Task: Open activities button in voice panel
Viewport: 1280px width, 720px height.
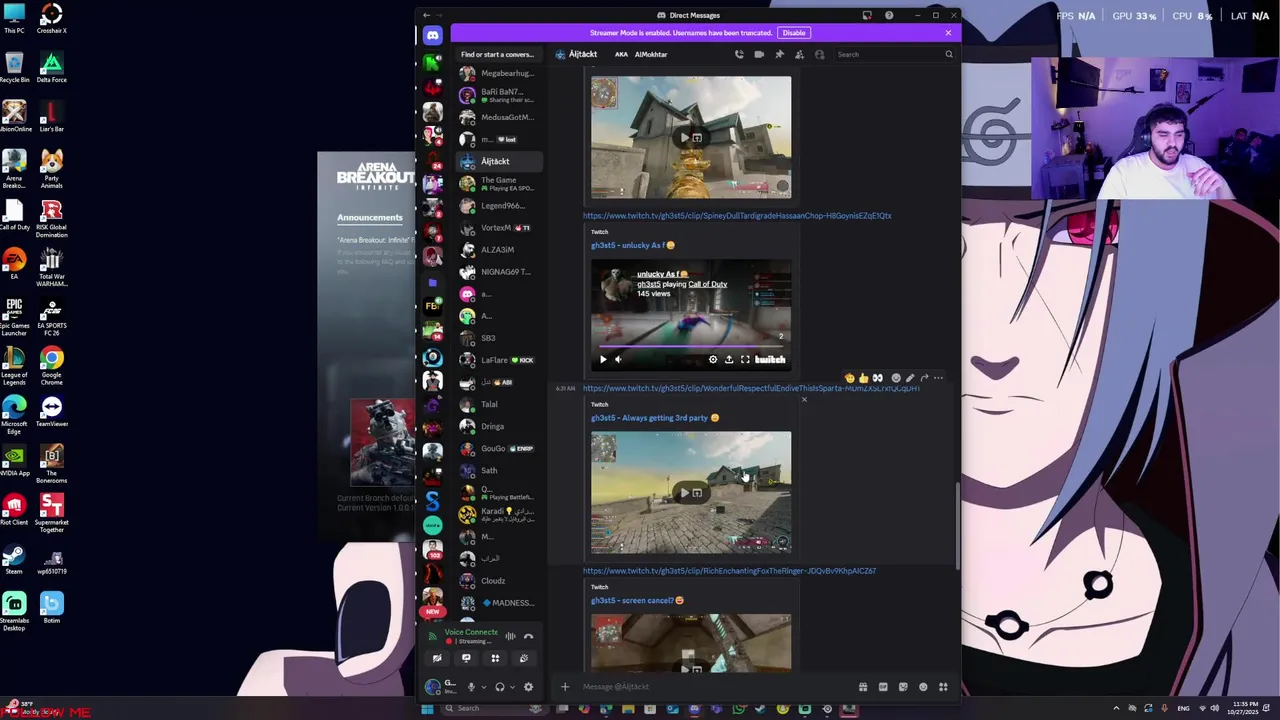Action: (x=495, y=658)
